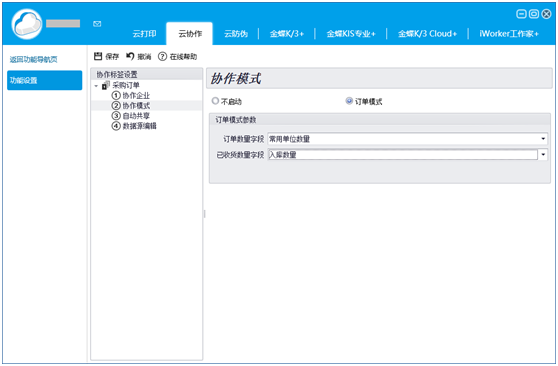Select step 4 数据源编辑

tap(134, 126)
